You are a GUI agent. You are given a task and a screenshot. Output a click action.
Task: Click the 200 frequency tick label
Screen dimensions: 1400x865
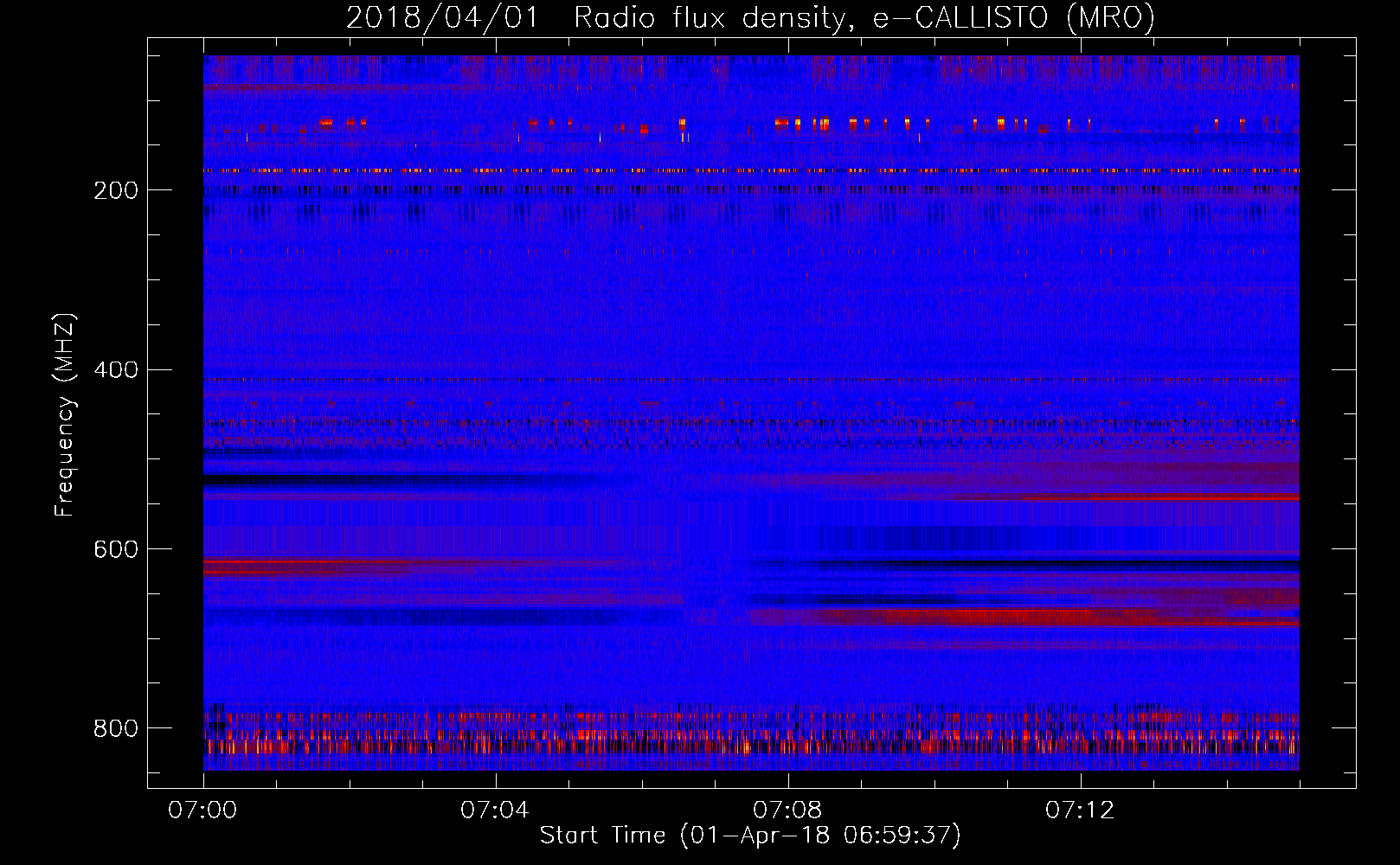pyautogui.click(x=116, y=190)
